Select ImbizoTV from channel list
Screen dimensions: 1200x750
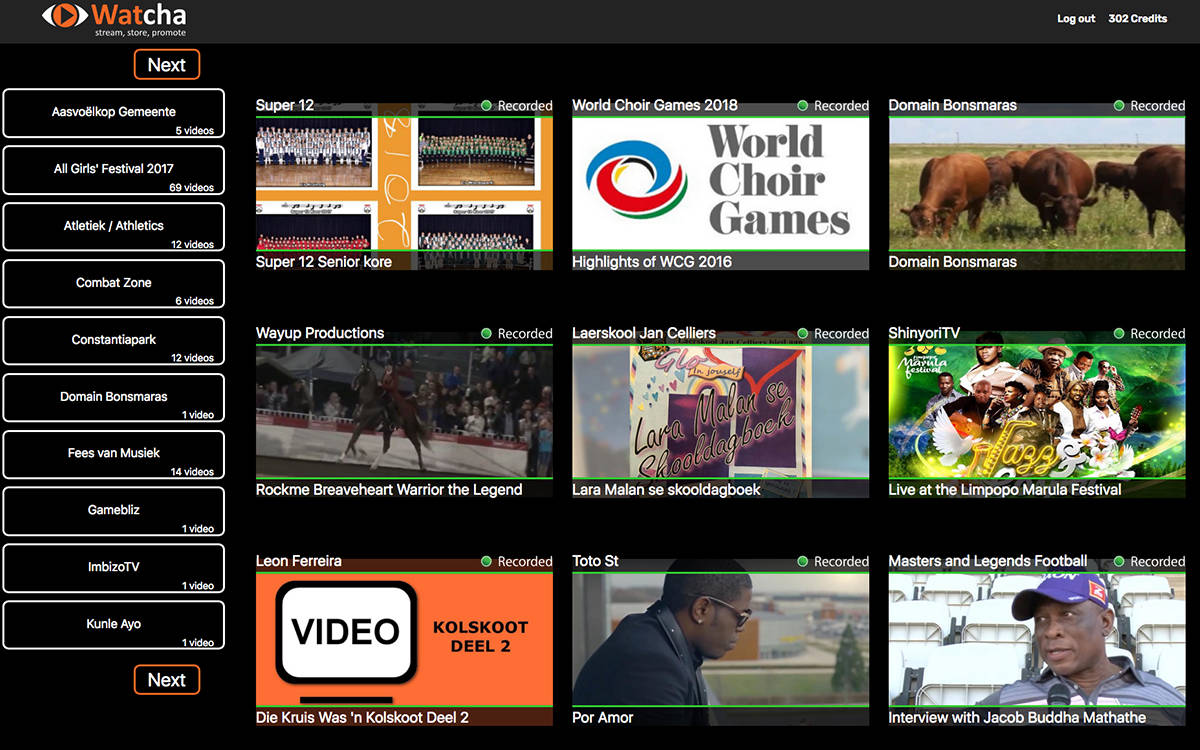tap(114, 568)
